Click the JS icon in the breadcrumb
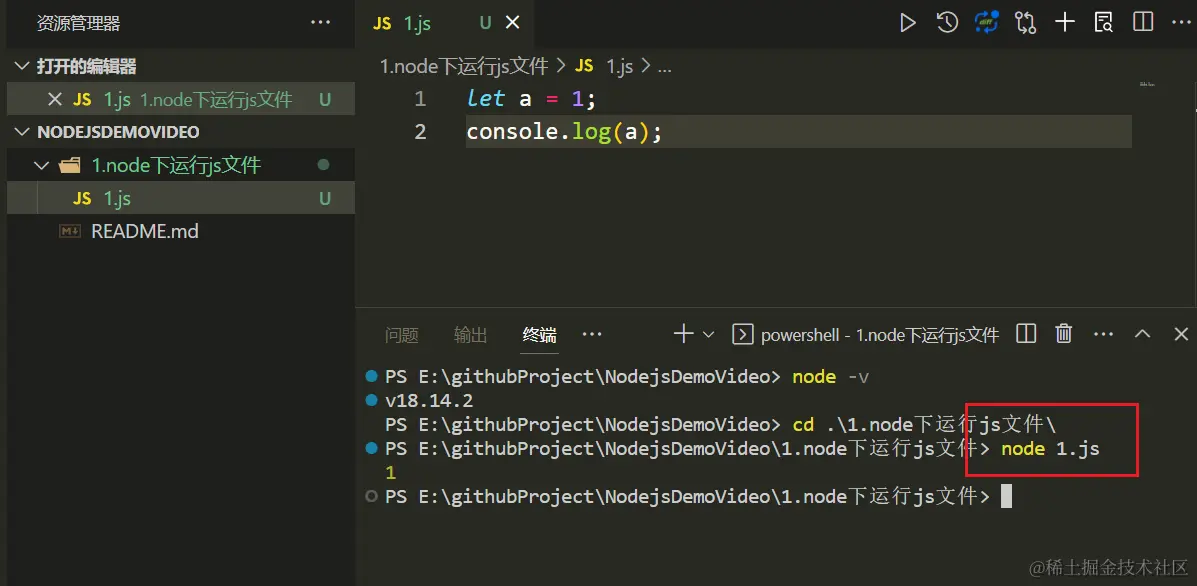This screenshot has height=586, width=1197. pos(584,66)
